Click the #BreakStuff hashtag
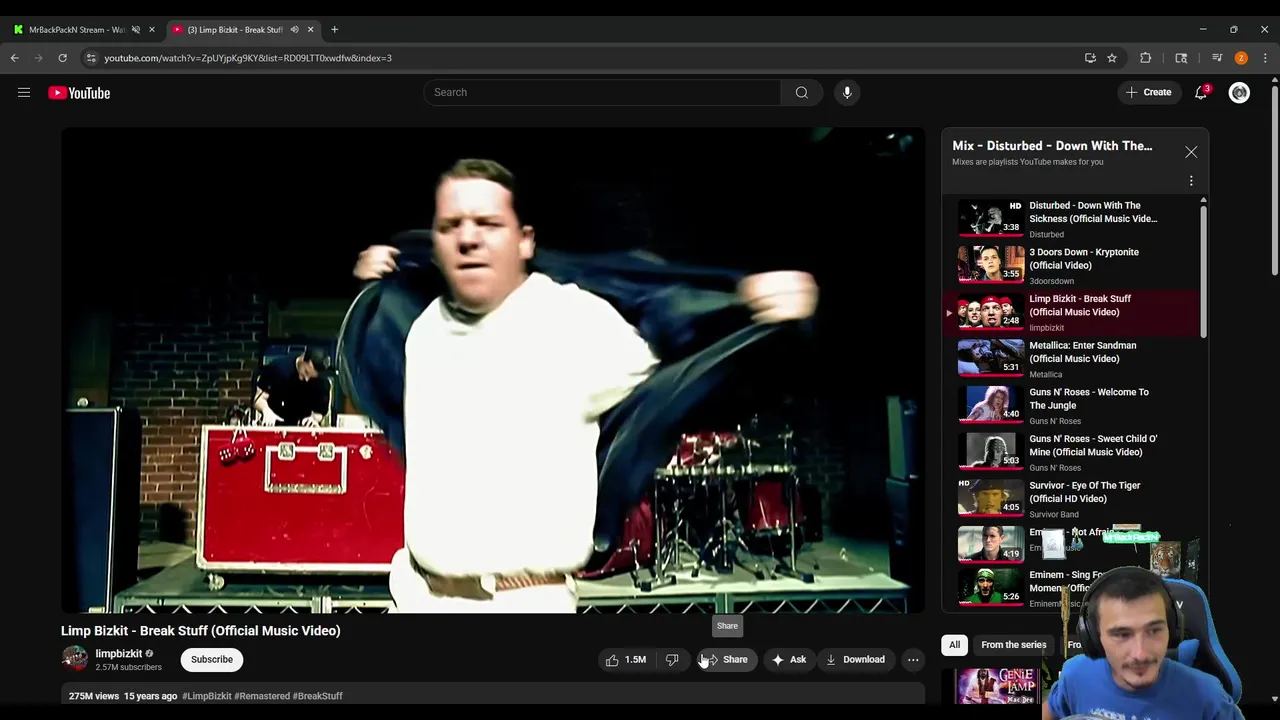This screenshot has width=1280, height=720. (x=318, y=696)
